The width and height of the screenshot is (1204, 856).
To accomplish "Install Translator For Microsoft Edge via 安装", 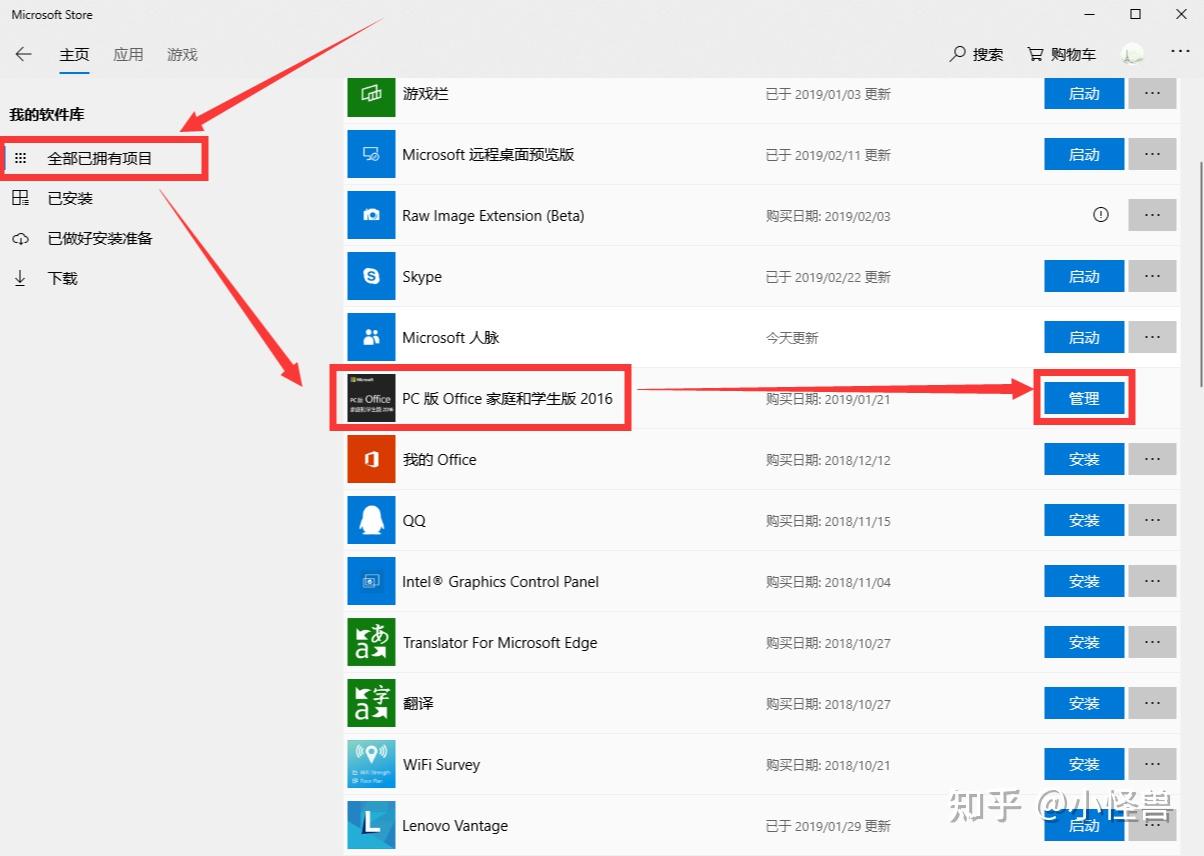I will [1084, 643].
